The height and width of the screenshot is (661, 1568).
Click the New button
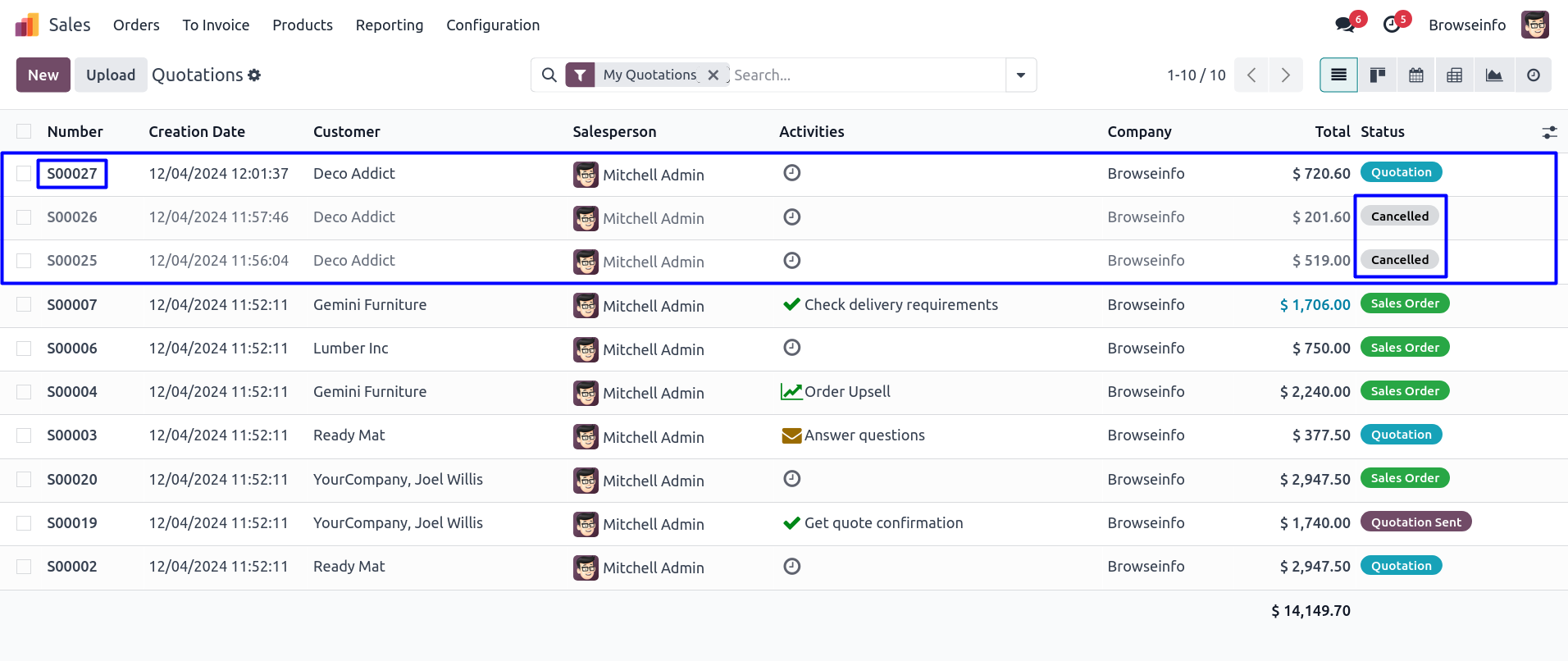tap(43, 75)
